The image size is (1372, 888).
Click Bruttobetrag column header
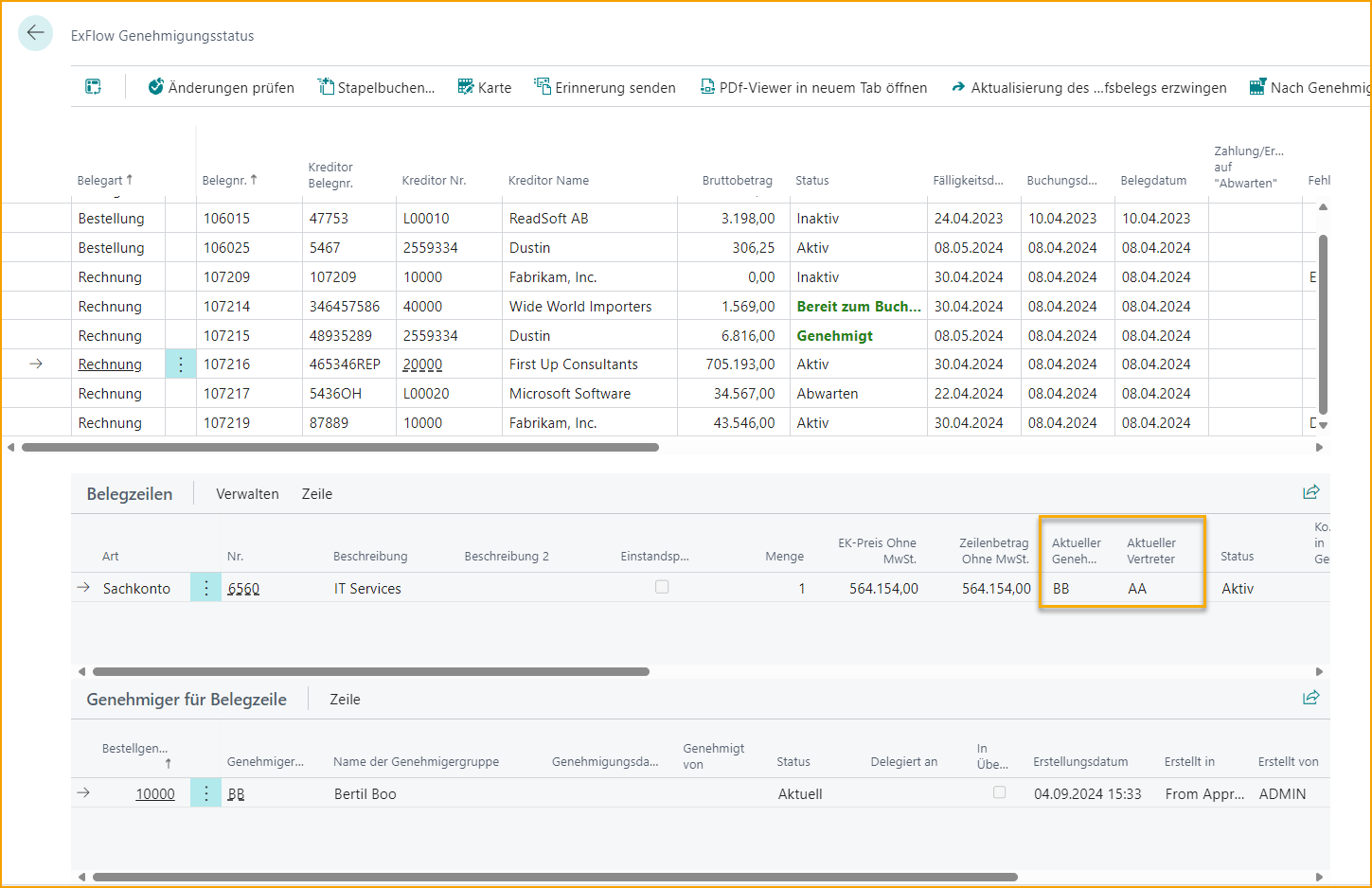(737, 180)
